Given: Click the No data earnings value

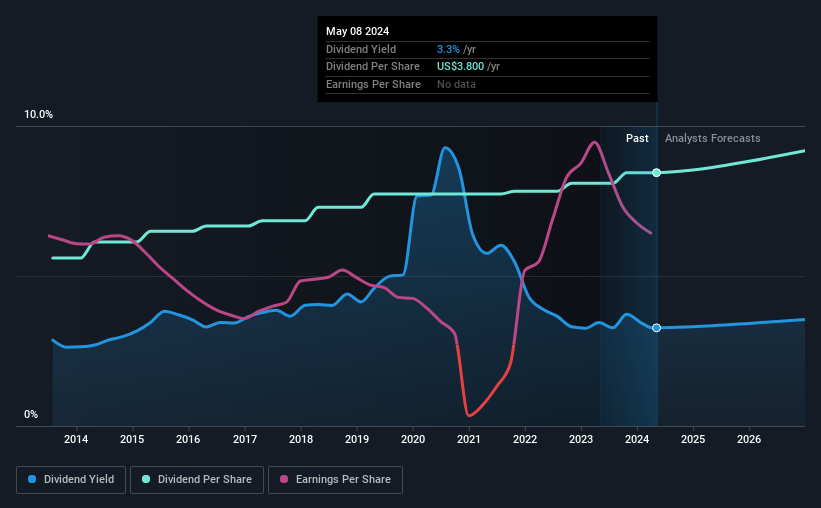Looking at the screenshot, I should [457, 84].
